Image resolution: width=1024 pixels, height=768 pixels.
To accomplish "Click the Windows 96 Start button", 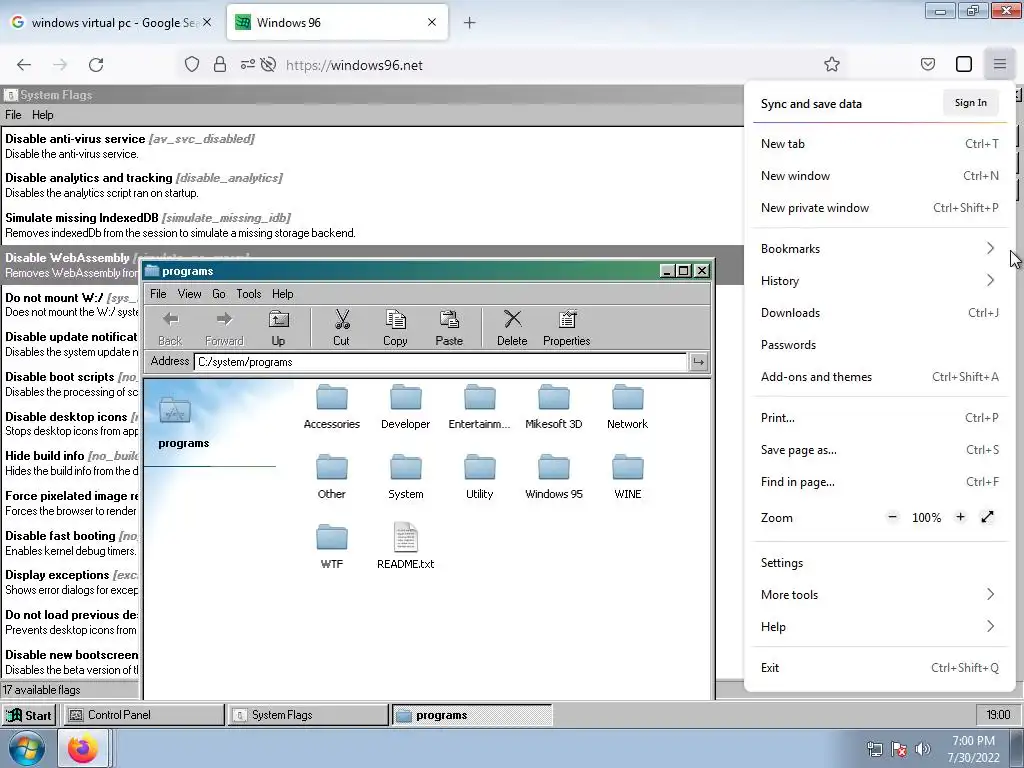I will coord(29,715).
